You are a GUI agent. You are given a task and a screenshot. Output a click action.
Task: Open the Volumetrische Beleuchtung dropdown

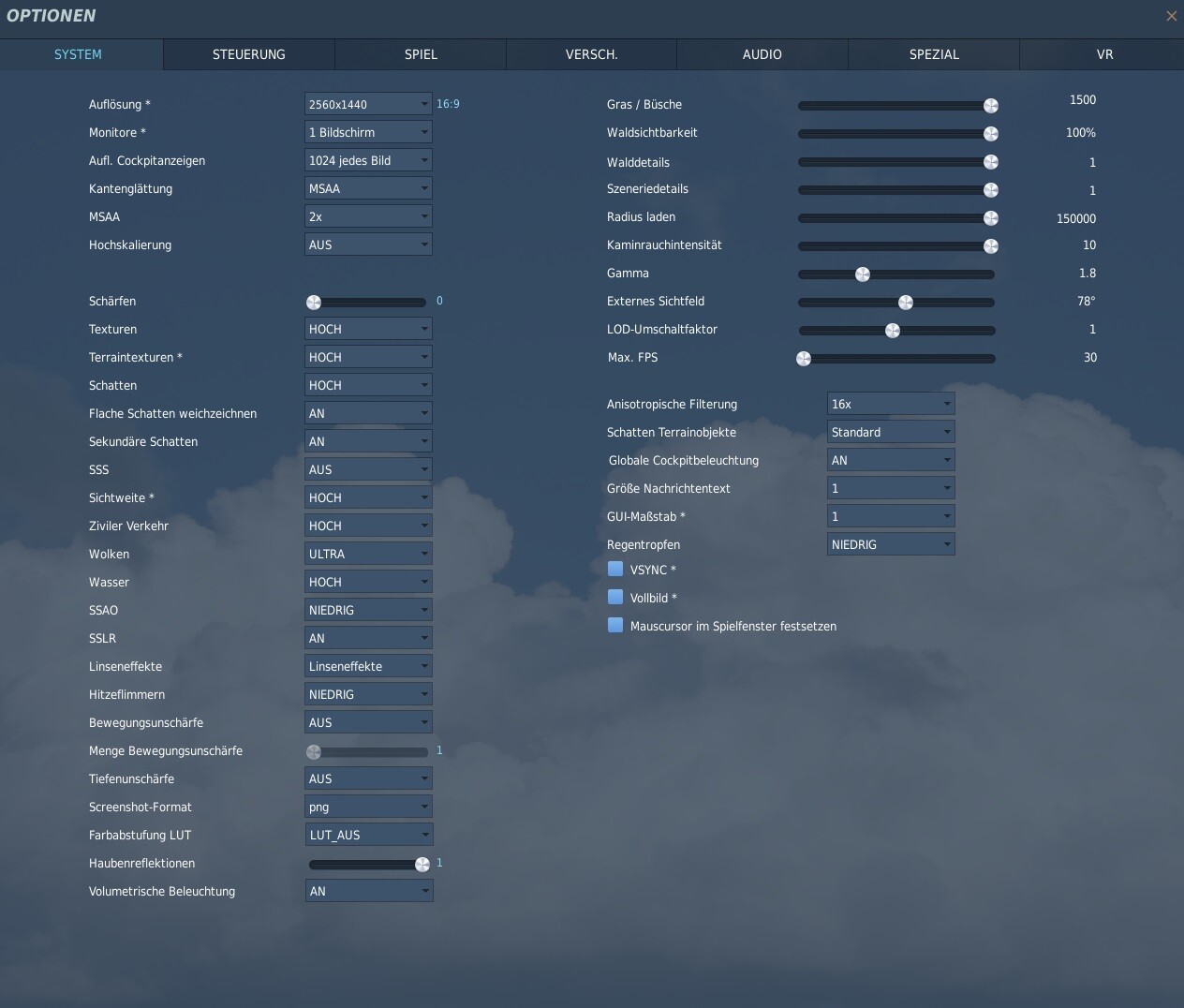tap(368, 891)
